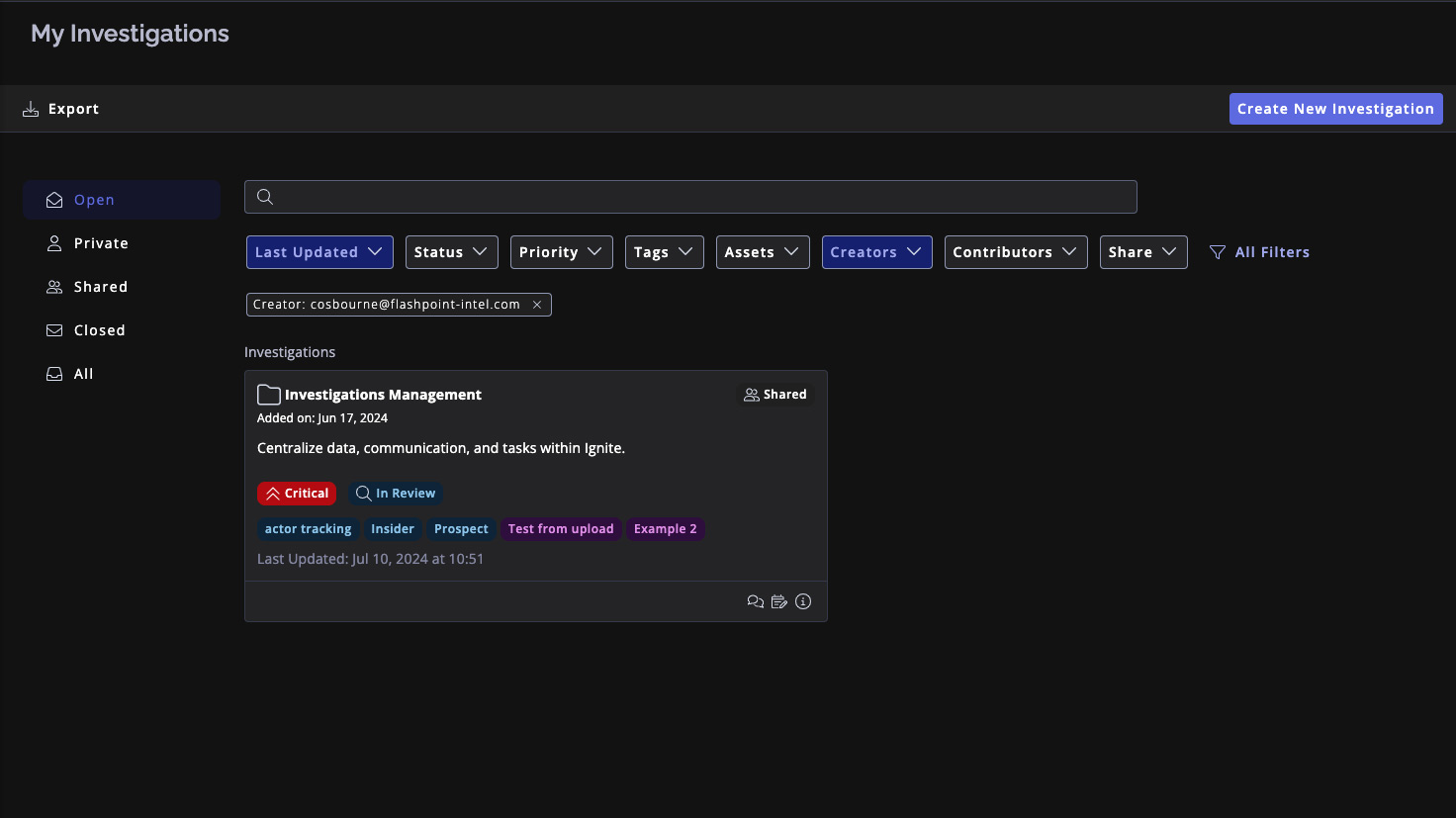Click the Shared people icon in sidebar
Image resolution: width=1456 pixels, height=818 pixels.
[x=54, y=287]
